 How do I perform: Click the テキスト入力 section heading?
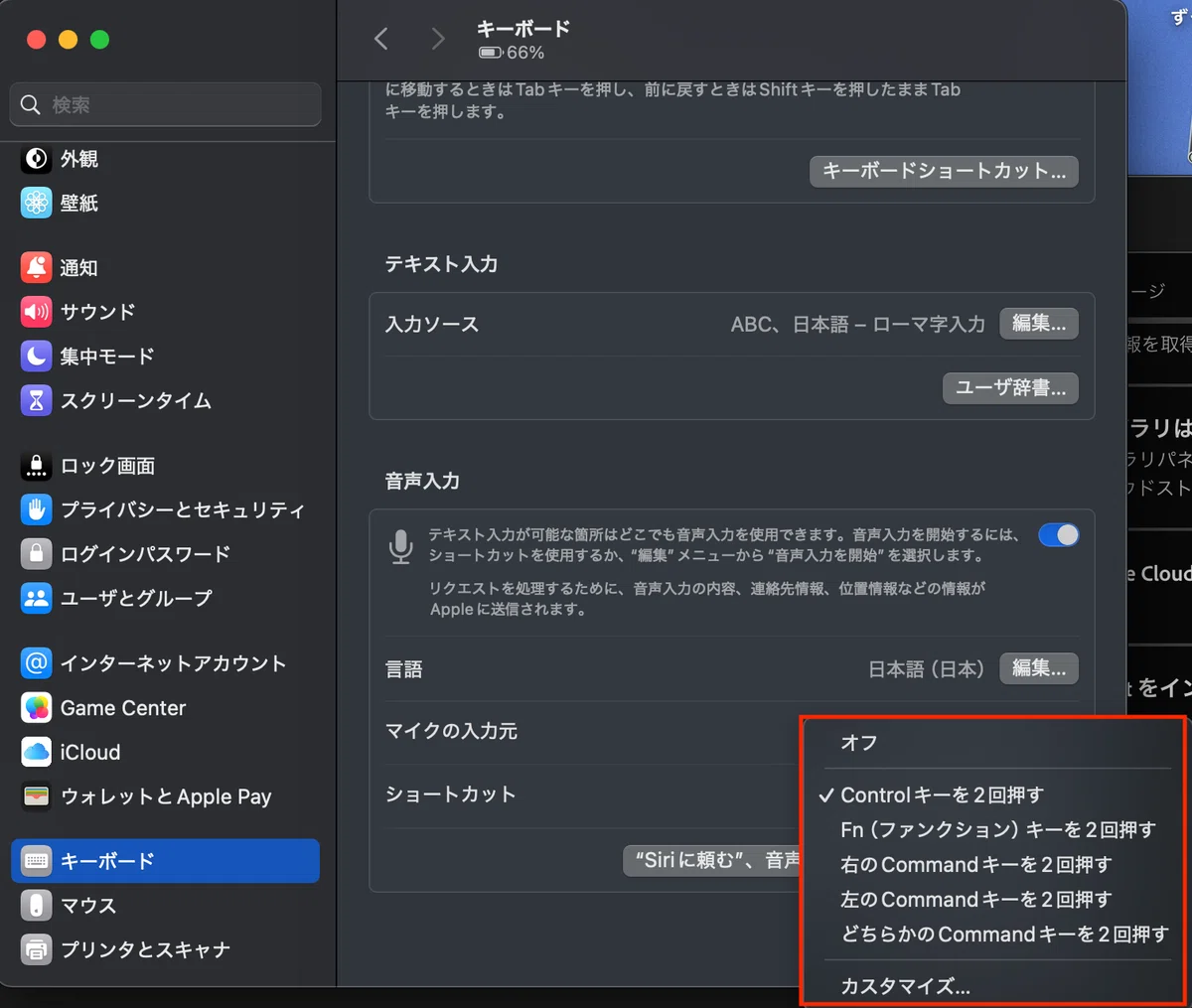pos(441,264)
